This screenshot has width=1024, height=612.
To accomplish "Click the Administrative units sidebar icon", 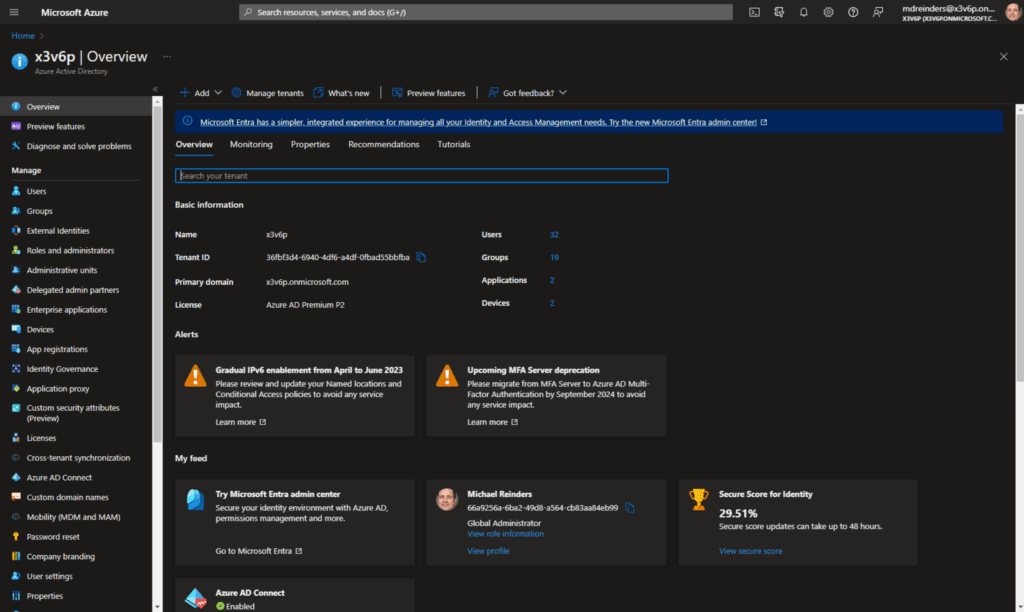I will pos(16,270).
